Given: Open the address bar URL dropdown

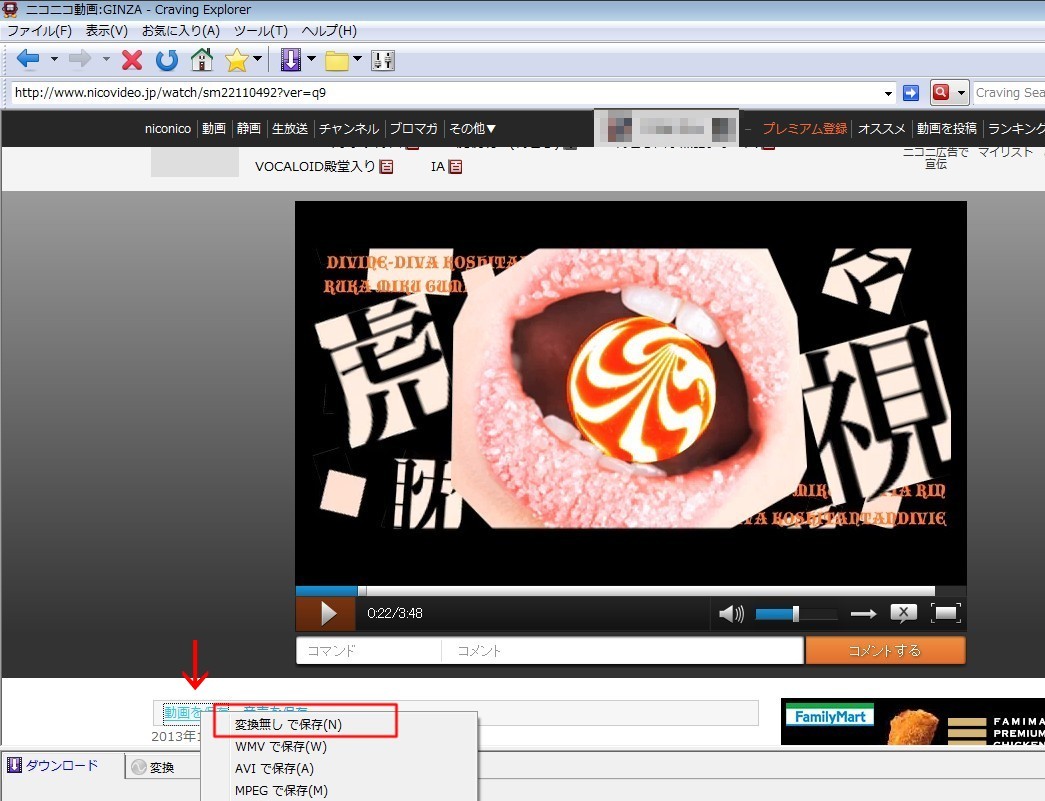Looking at the screenshot, I should pyautogui.click(x=889, y=93).
